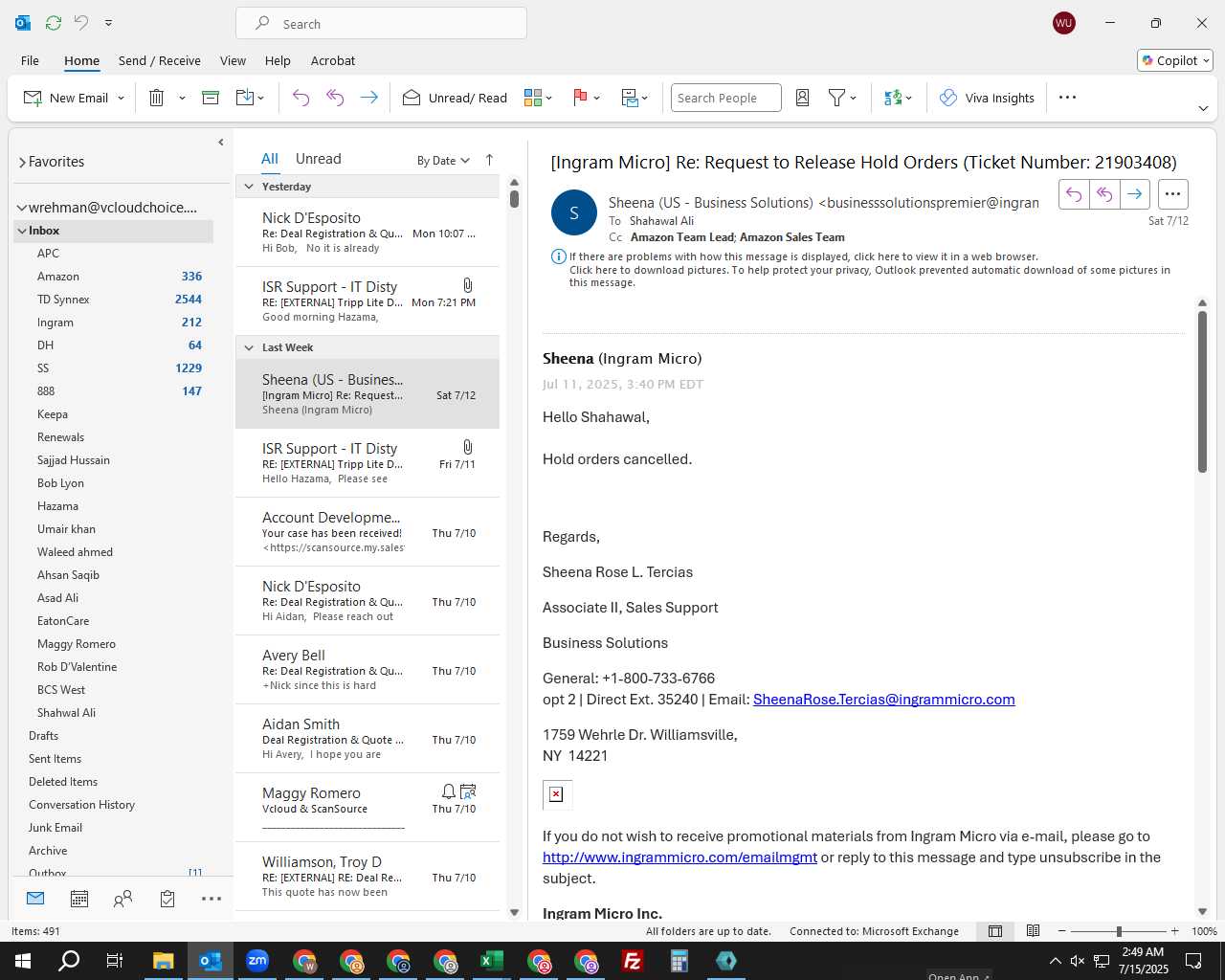Expand the ribbon display options chevron
The height and width of the screenshot is (980, 1225).
click(x=1203, y=108)
